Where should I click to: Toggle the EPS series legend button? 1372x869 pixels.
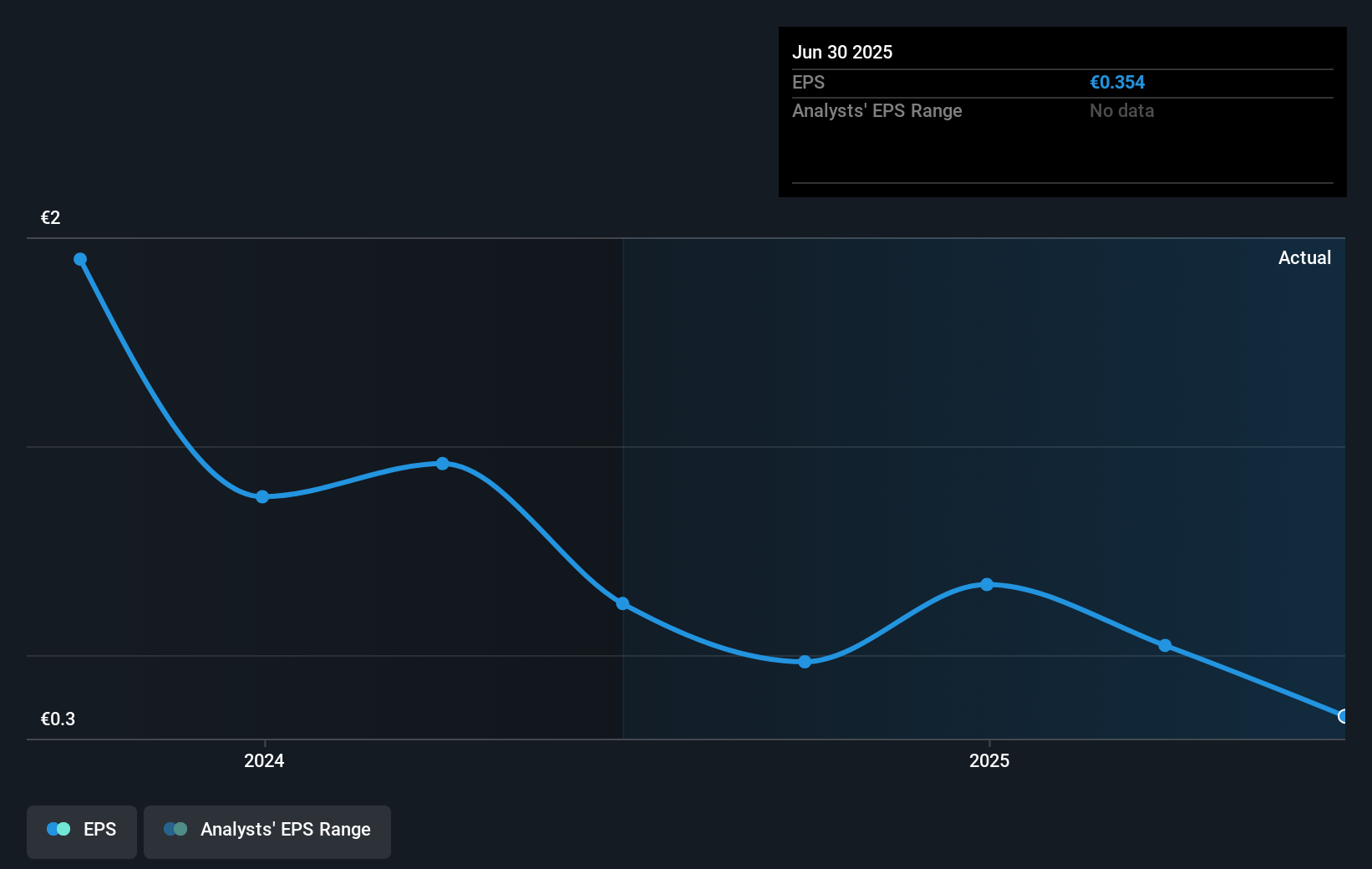pos(82,831)
